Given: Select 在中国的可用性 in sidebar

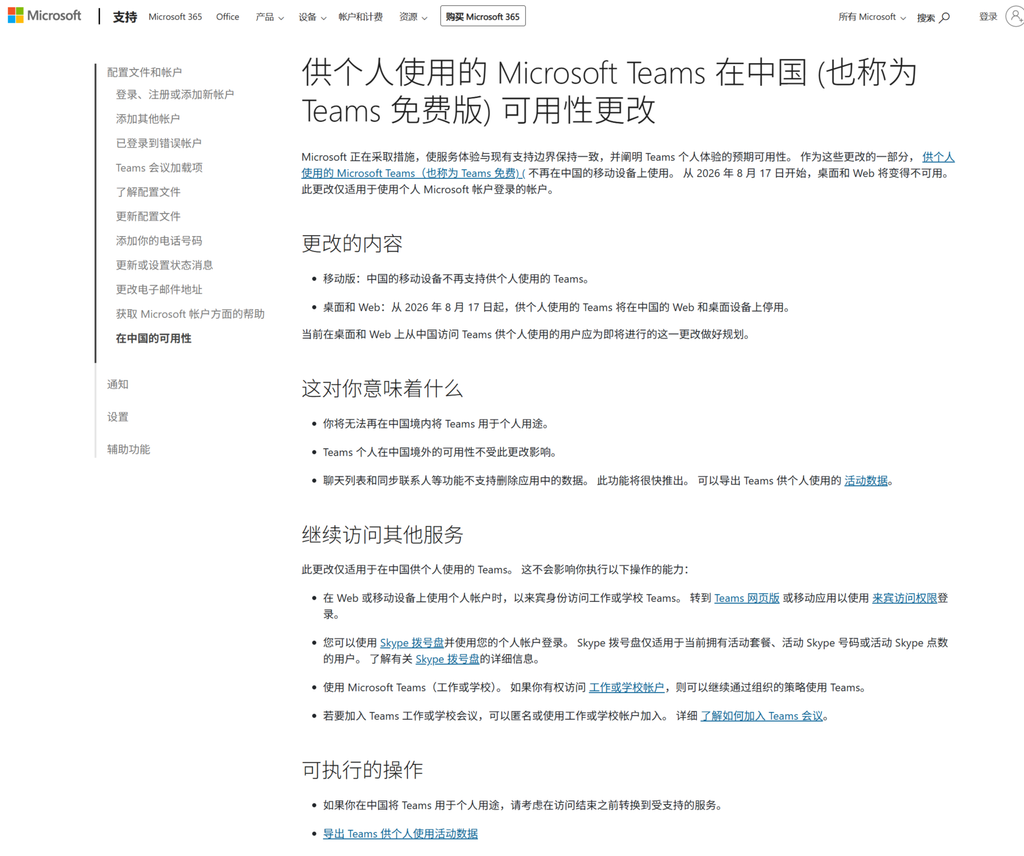Looking at the screenshot, I should click(153, 338).
